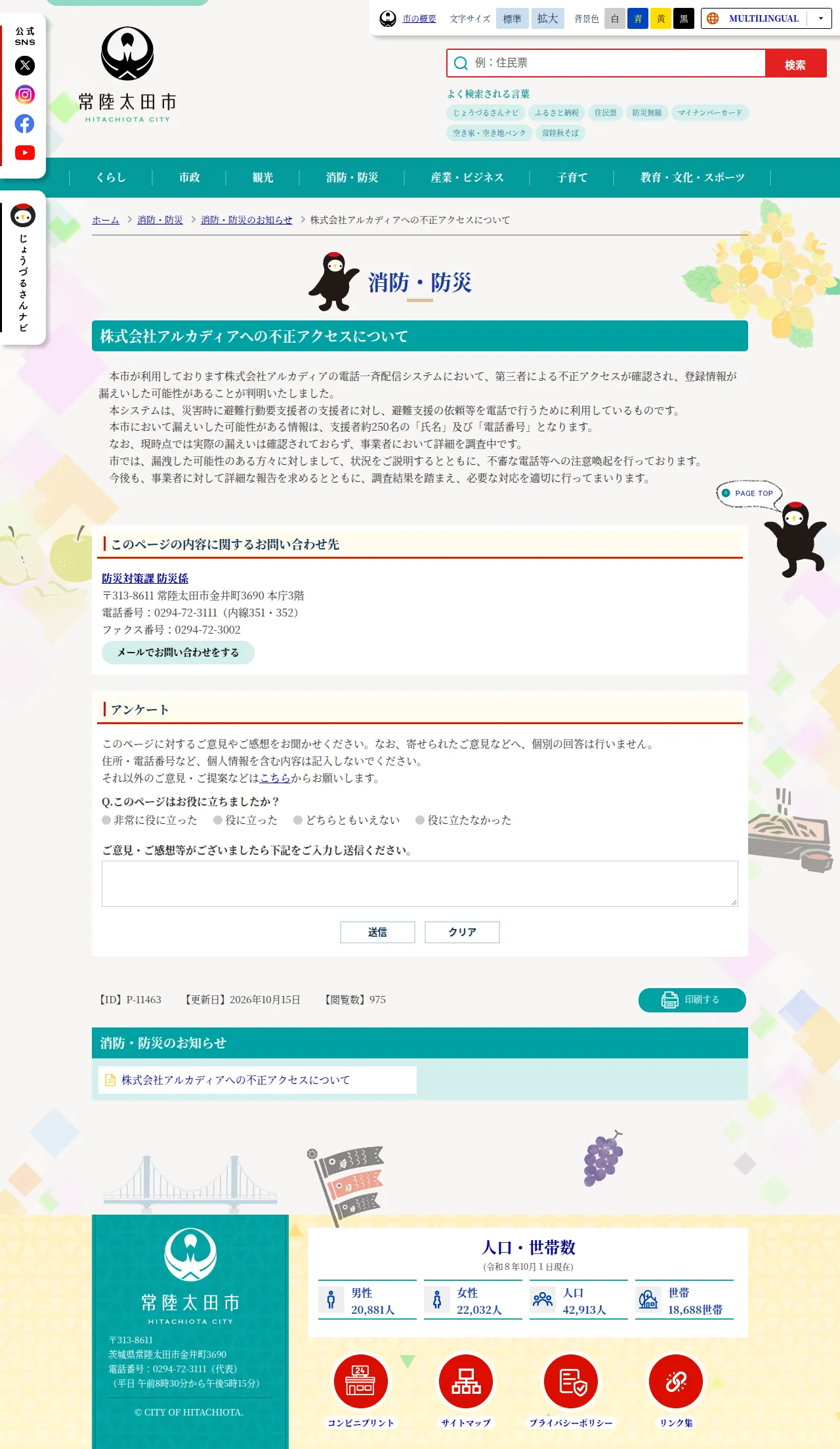Viewport: 840px width, 1449px height.
Task: Open the 観光 menu
Action: coord(262,177)
